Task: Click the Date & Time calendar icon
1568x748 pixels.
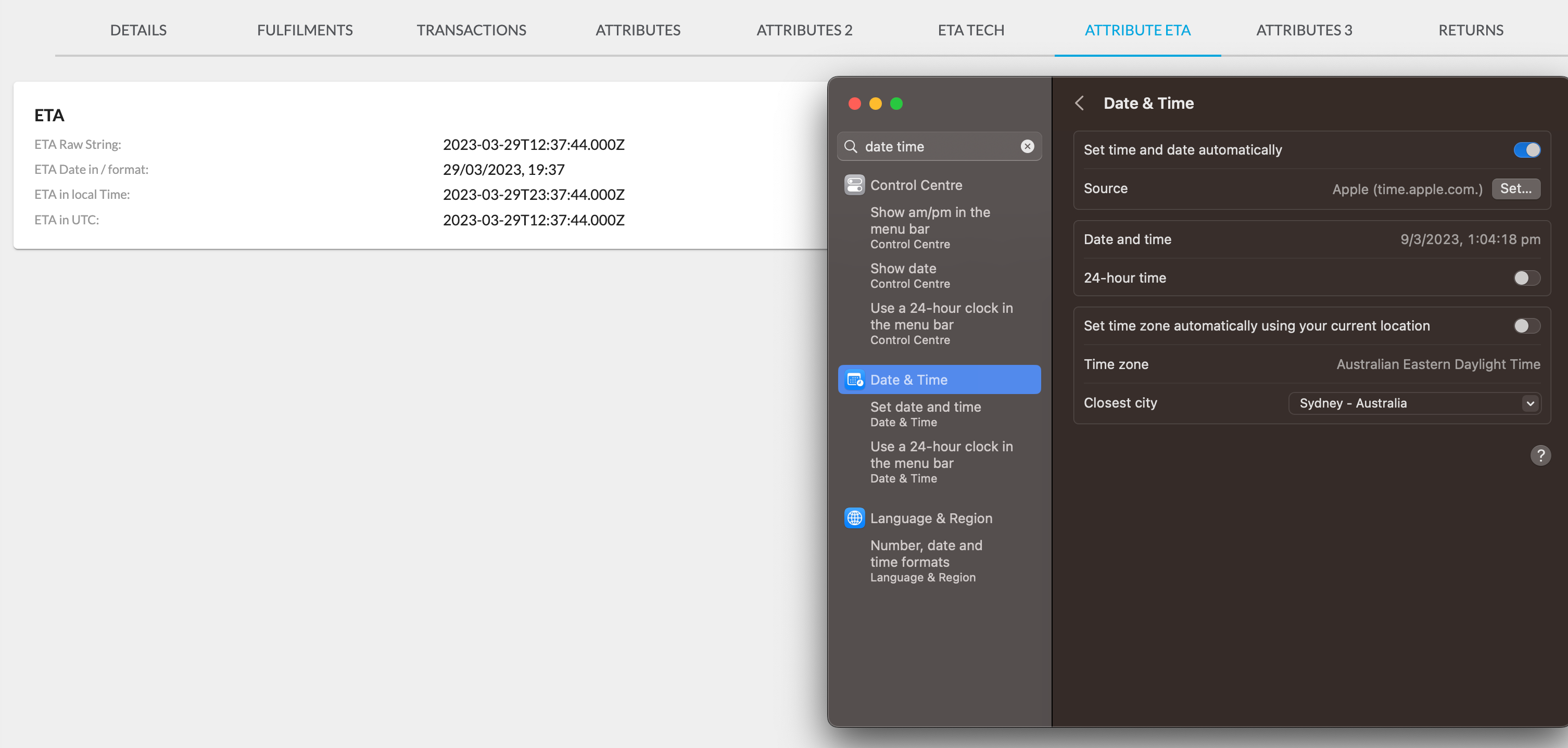Action: 854,380
